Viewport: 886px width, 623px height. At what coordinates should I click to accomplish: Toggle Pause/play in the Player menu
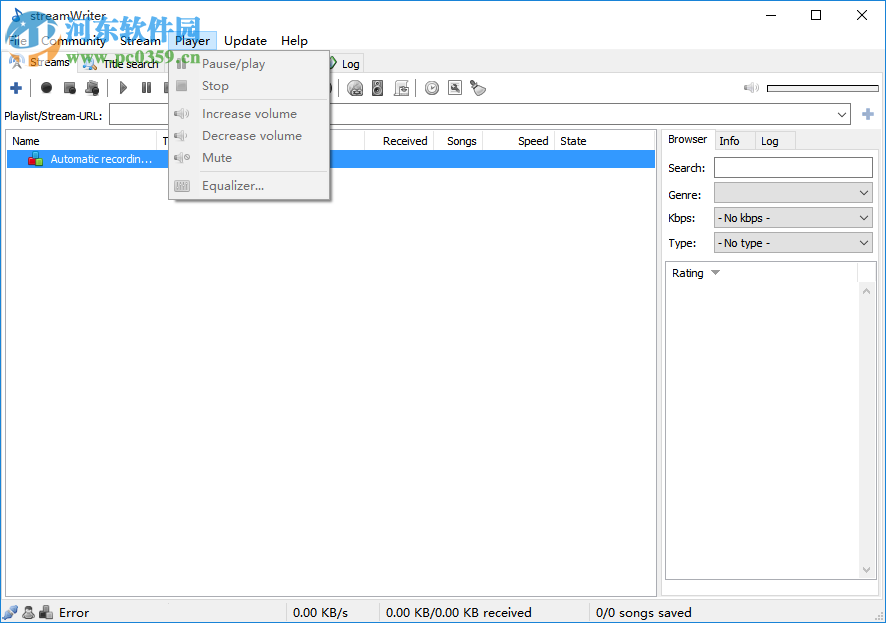pos(232,63)
